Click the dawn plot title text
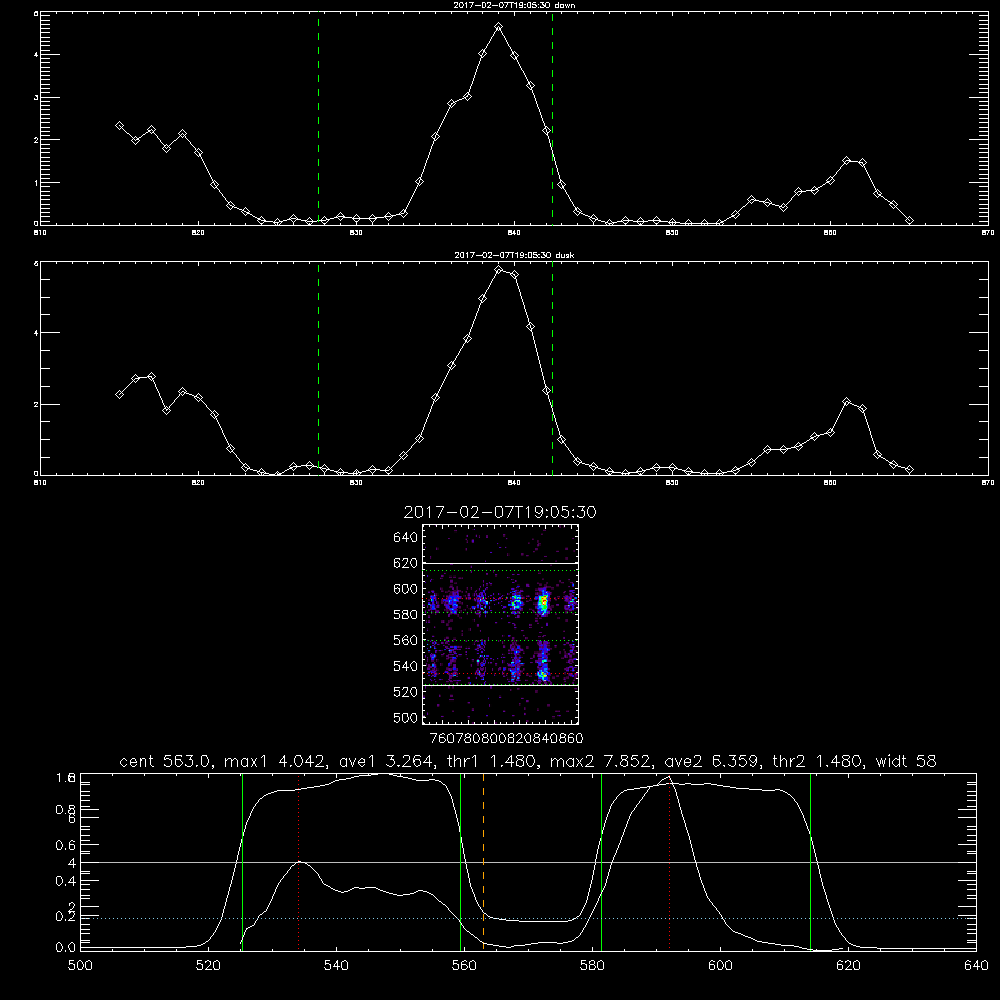 (515, 5)
